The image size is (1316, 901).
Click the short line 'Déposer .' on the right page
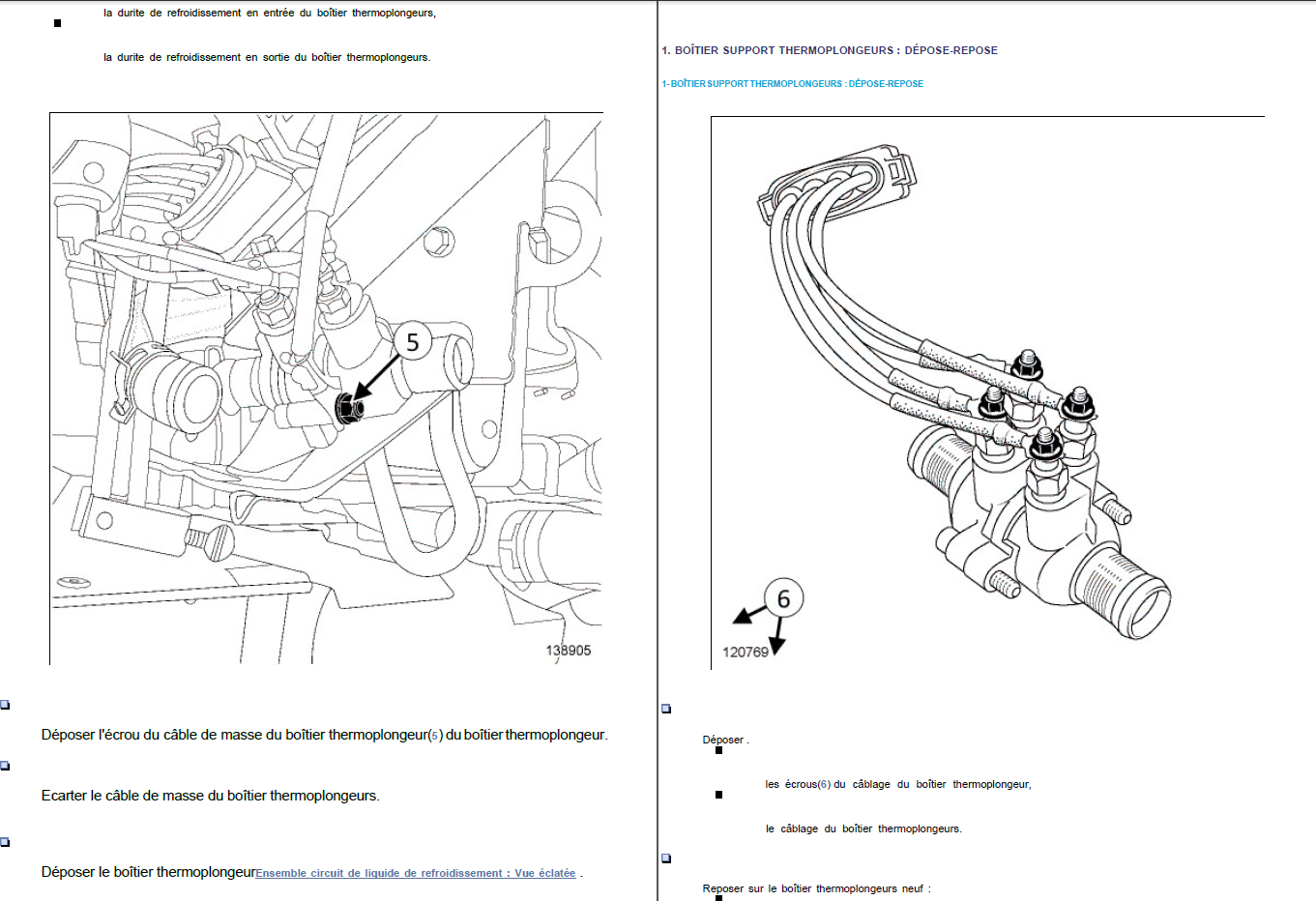coord(726,740)
